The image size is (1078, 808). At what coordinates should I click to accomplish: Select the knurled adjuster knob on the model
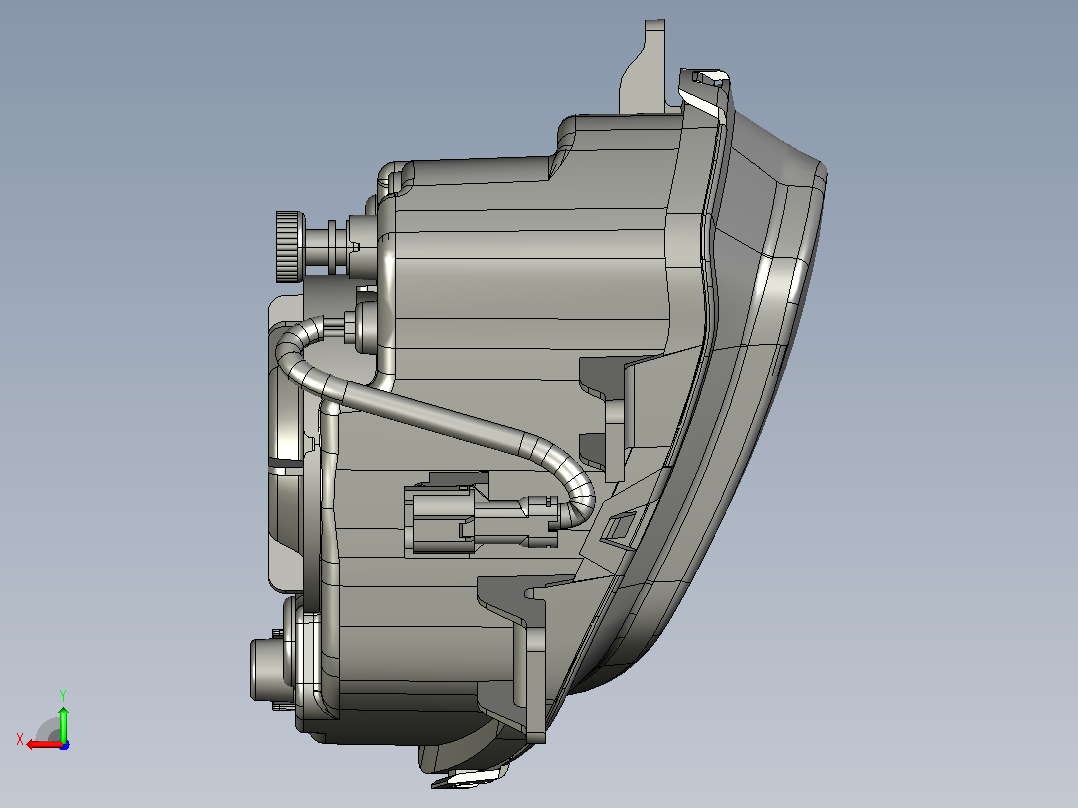(290, 247)
